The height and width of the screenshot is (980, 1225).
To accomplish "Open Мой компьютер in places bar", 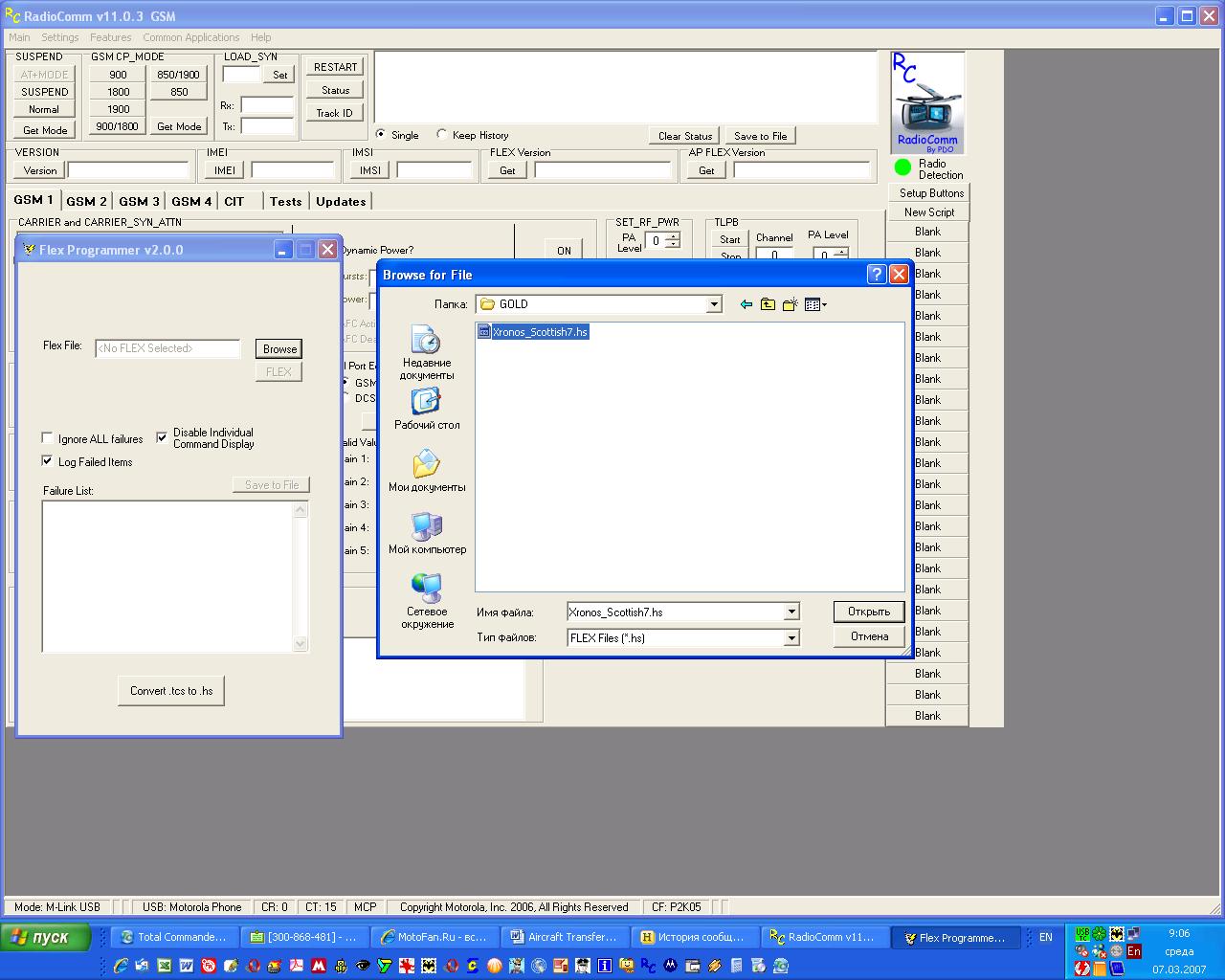I will pyautogui.click(x=427, y=533).
